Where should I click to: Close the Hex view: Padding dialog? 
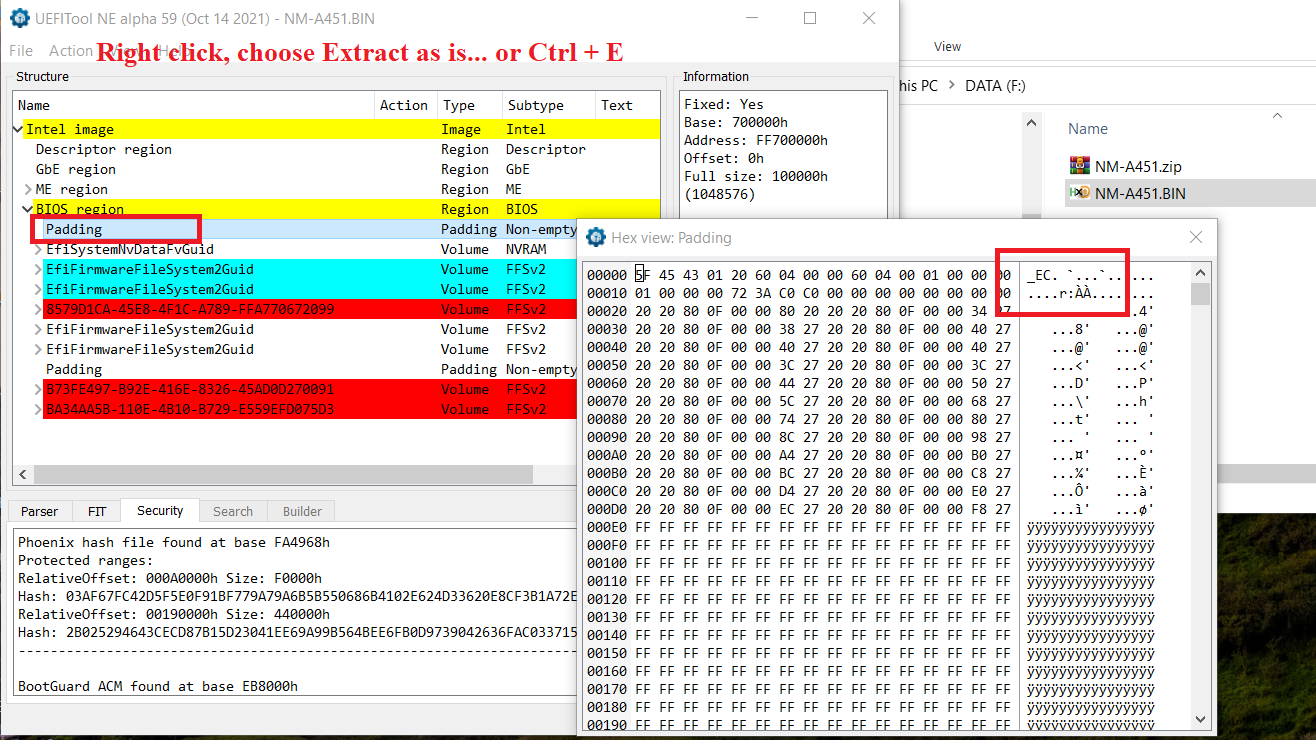click(x=1196, y=237)
